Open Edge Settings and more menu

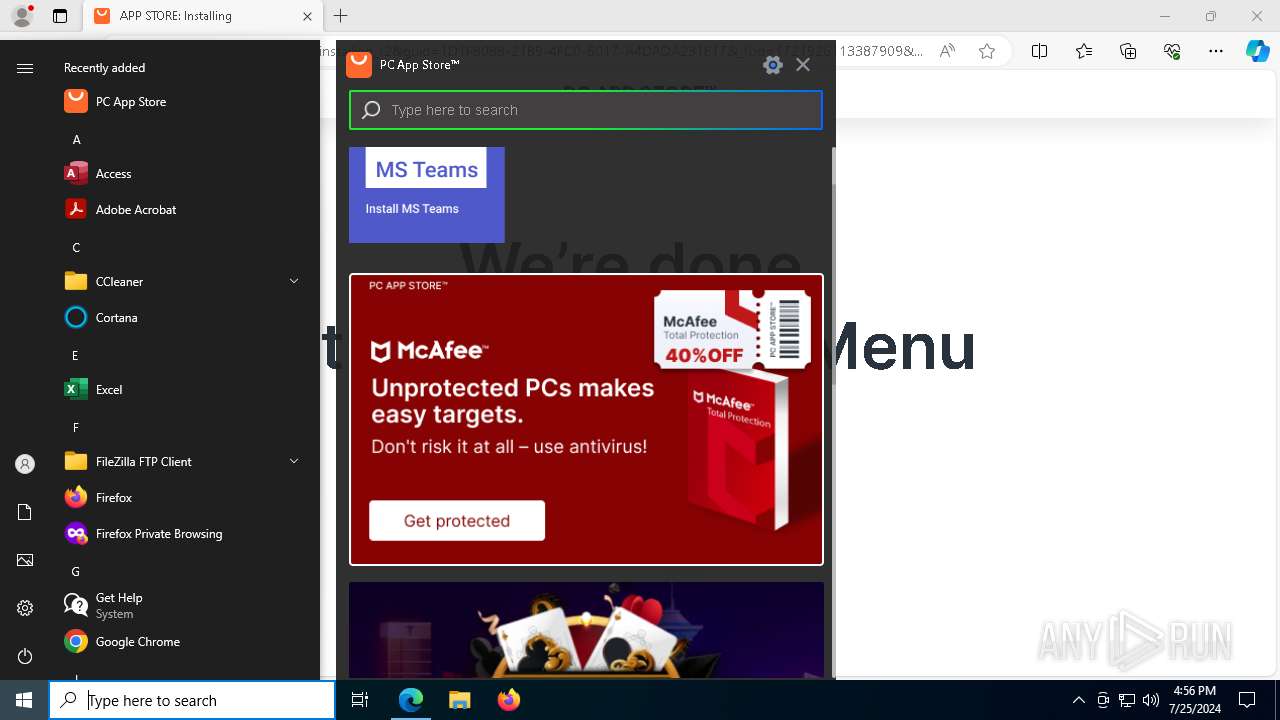1216,51
